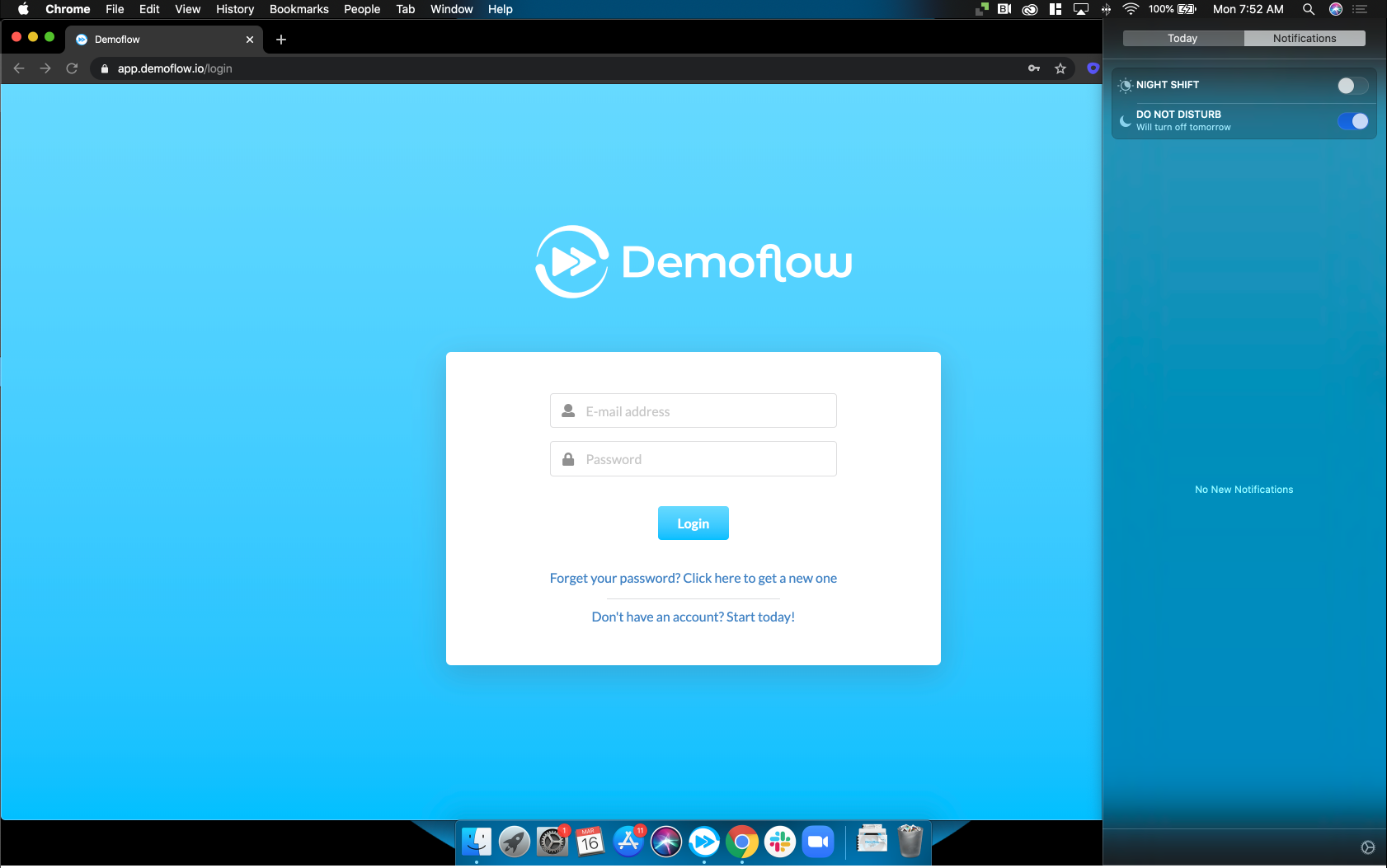Click the AirPlay display icon in menu bar
Viewport: 1387px width, 868px height.
(1081, 9)
